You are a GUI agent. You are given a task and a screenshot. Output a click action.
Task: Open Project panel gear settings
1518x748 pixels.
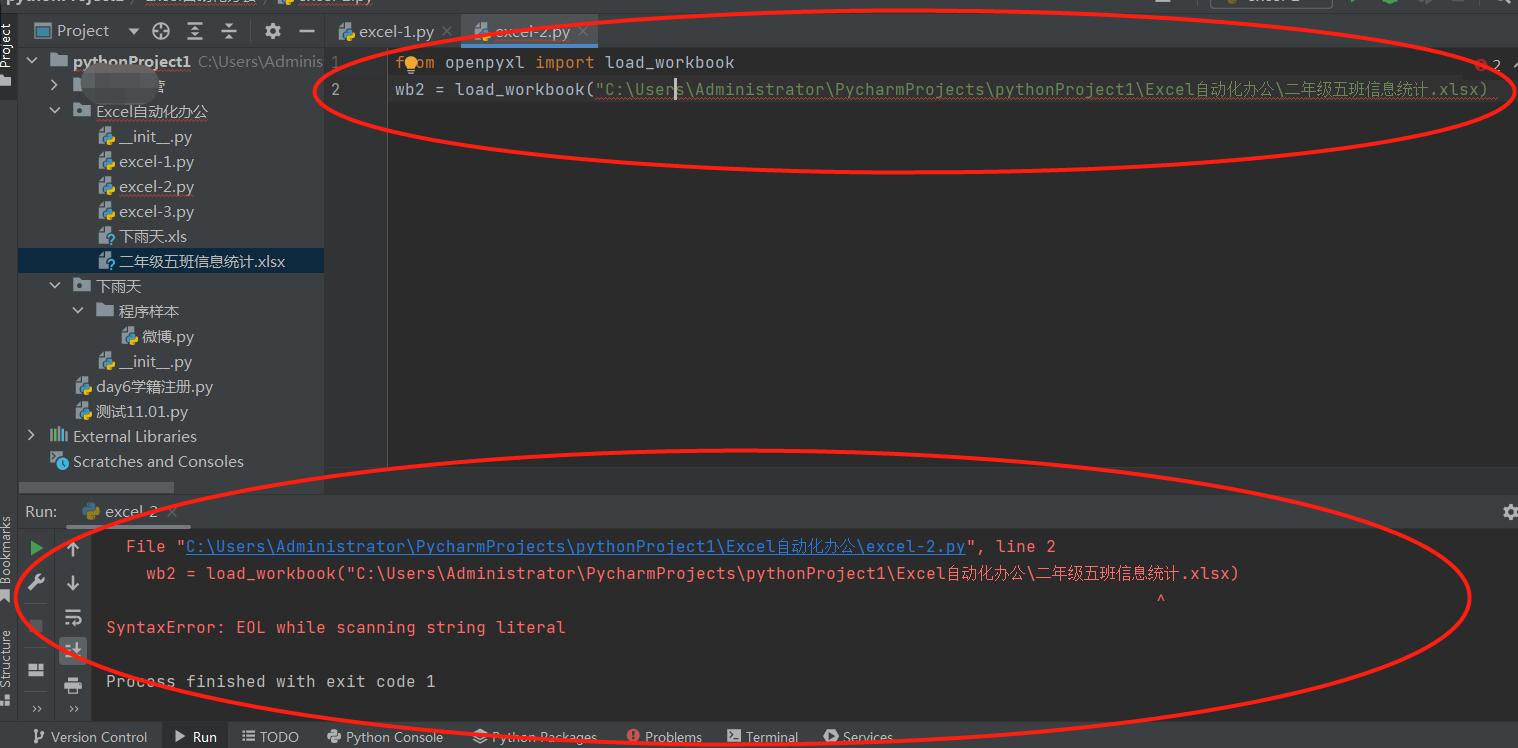273,31
